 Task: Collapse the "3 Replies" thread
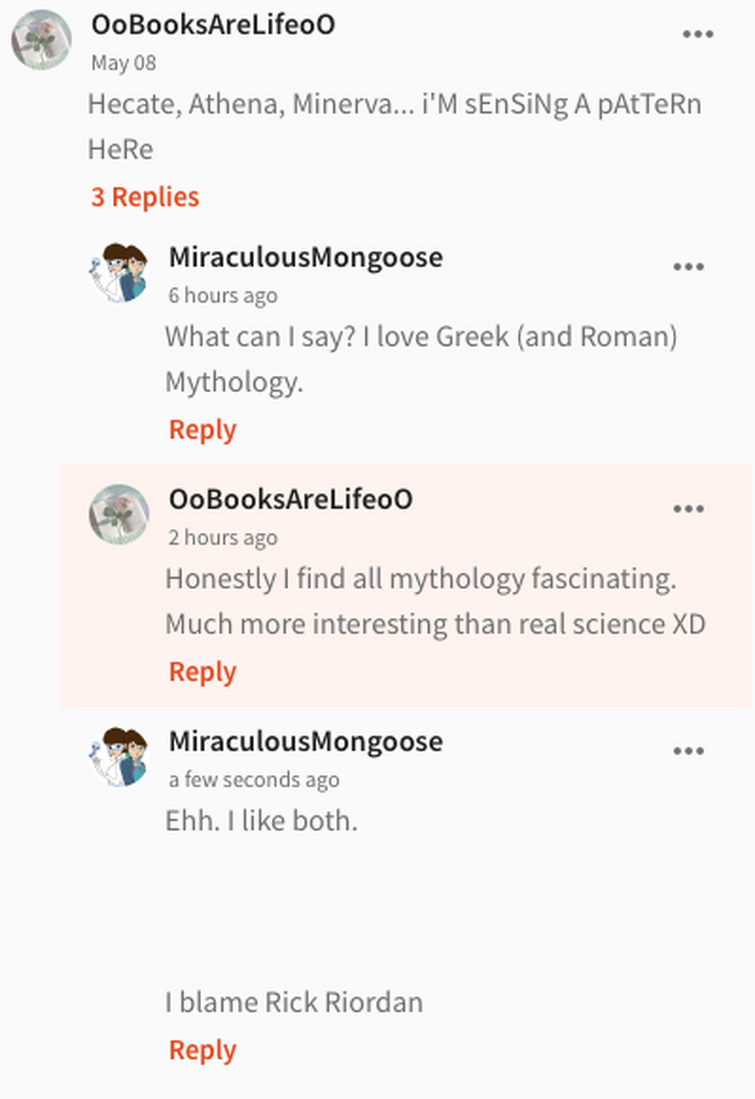(145, 197)
